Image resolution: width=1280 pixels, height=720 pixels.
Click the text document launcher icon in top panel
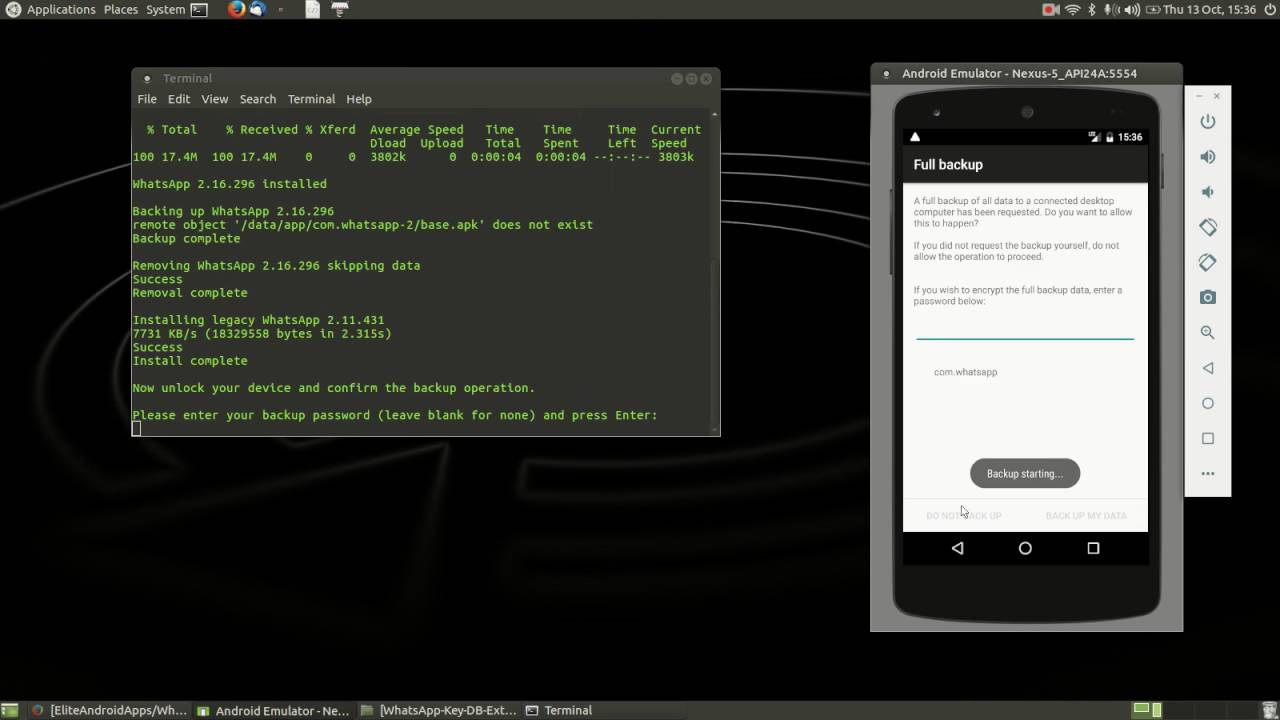click(x=313, y=9)
